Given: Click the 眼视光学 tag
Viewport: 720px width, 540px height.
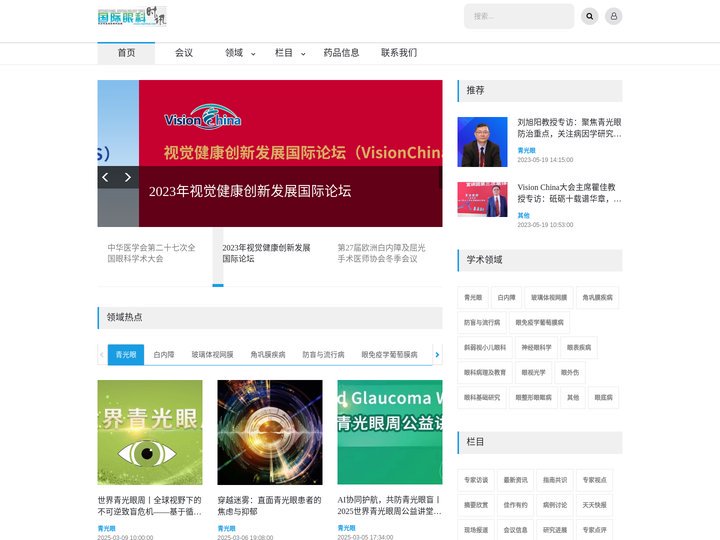Looking at the screenshot, I should point(534,372).
